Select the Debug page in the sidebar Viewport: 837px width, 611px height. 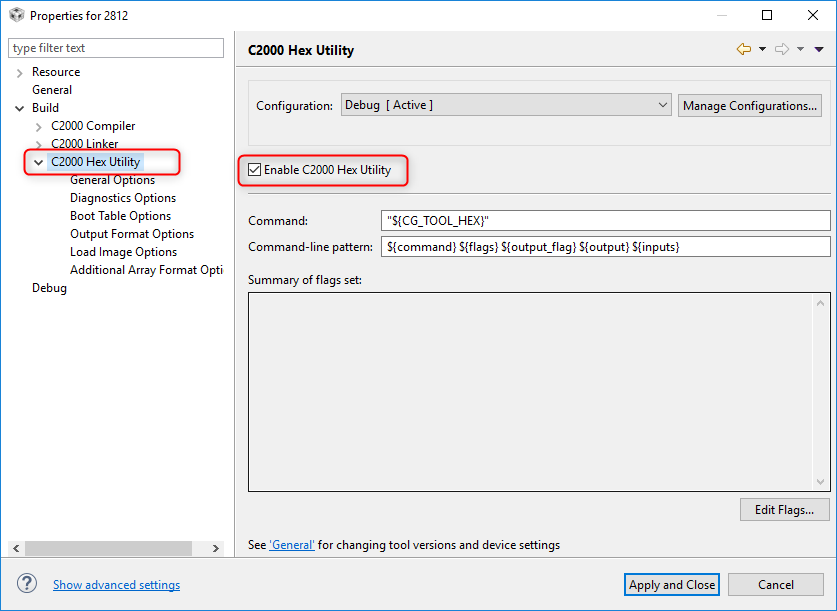pyautogui.click(x=49, y=287)
